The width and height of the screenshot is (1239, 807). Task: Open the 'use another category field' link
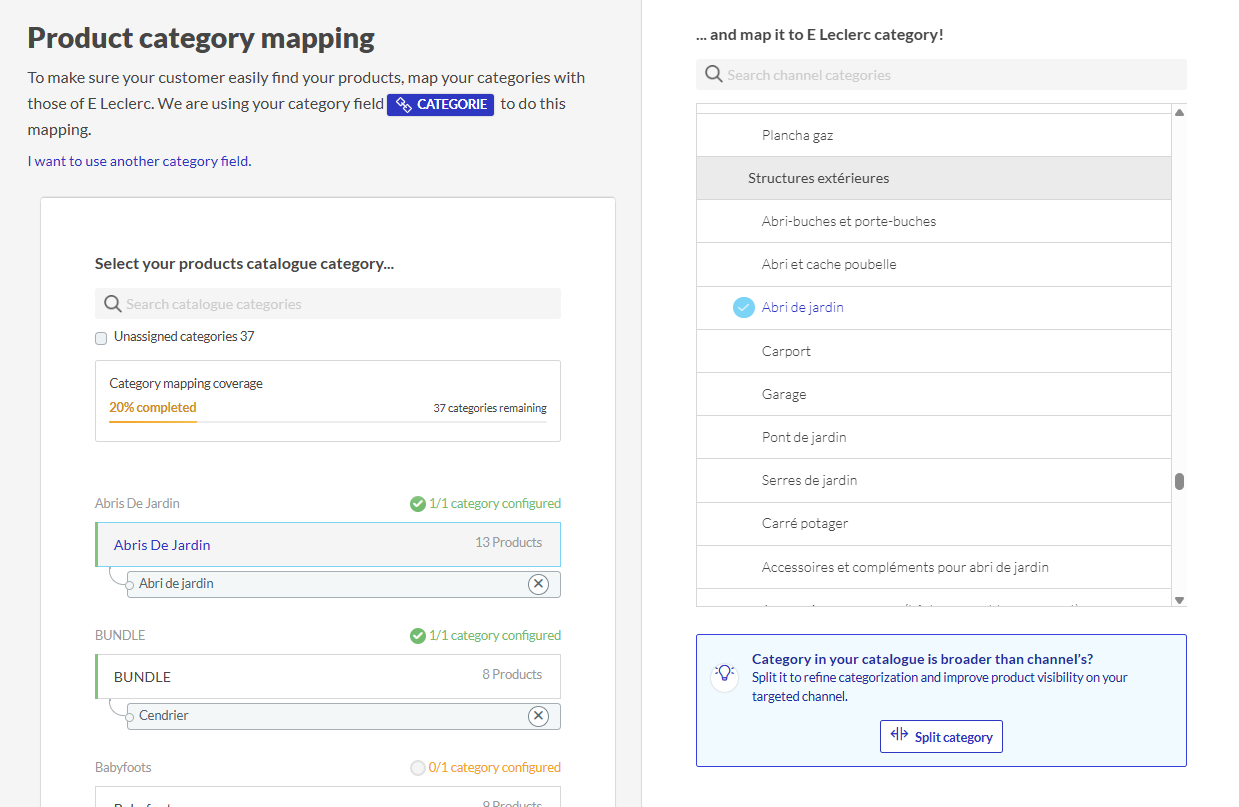pyautogui.click(x=139, y=161)
